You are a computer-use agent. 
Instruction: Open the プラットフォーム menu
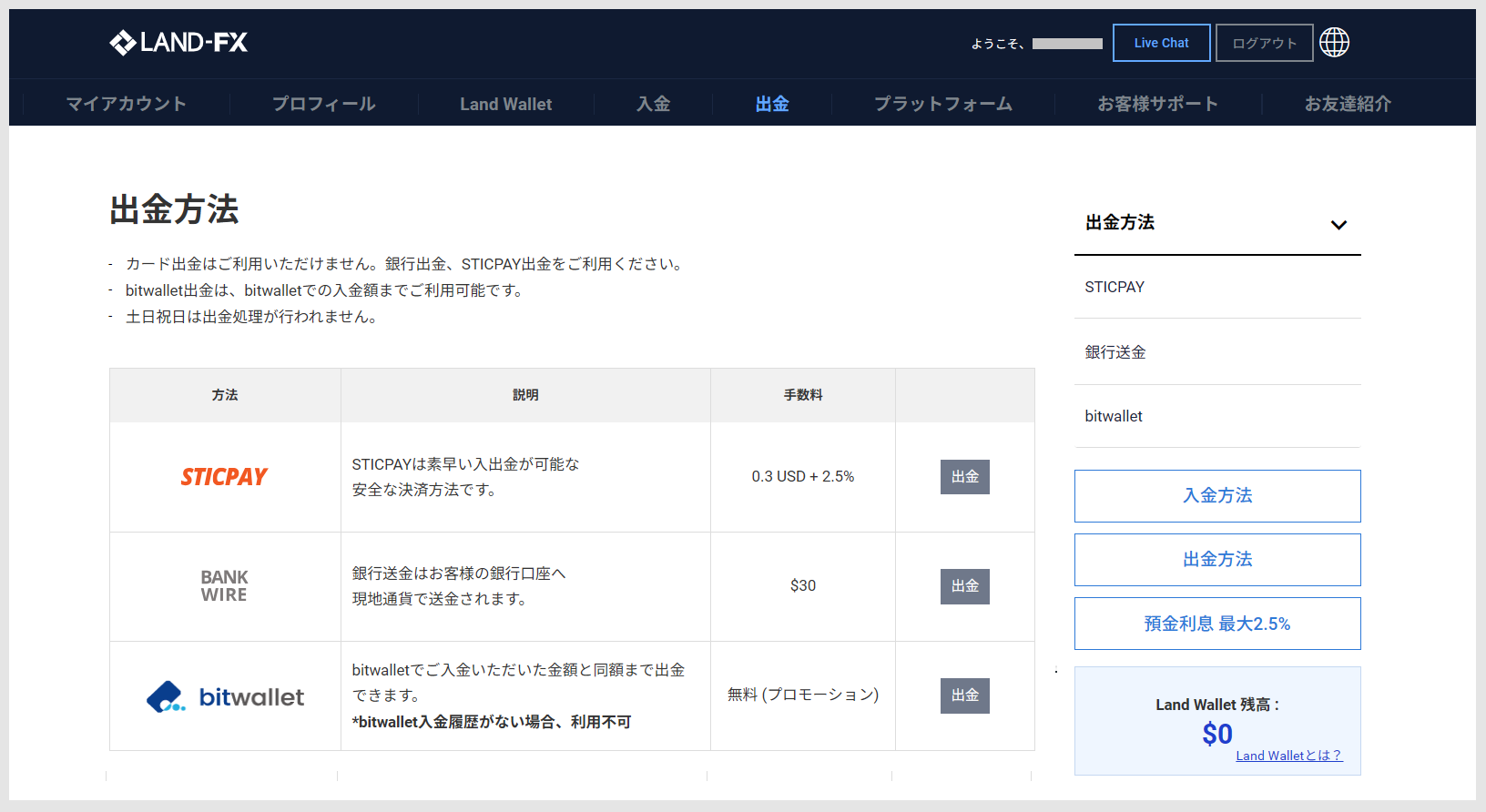click(942, 104)
